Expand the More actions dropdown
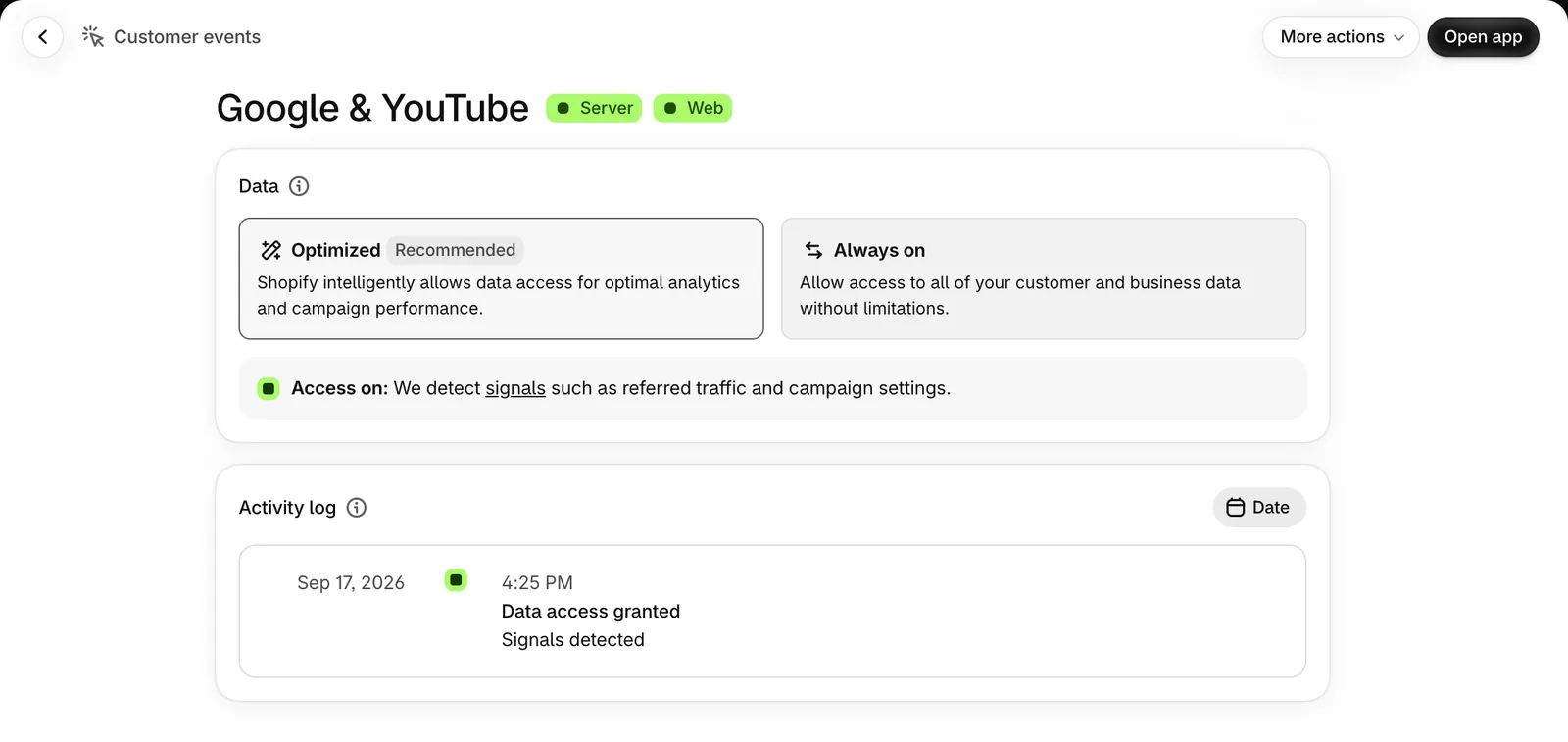Screen dimensions: 1568x742 point(1341,37)
